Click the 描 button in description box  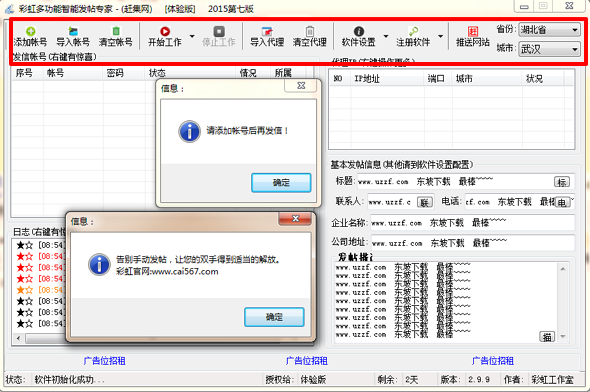[x=547, y=337]
